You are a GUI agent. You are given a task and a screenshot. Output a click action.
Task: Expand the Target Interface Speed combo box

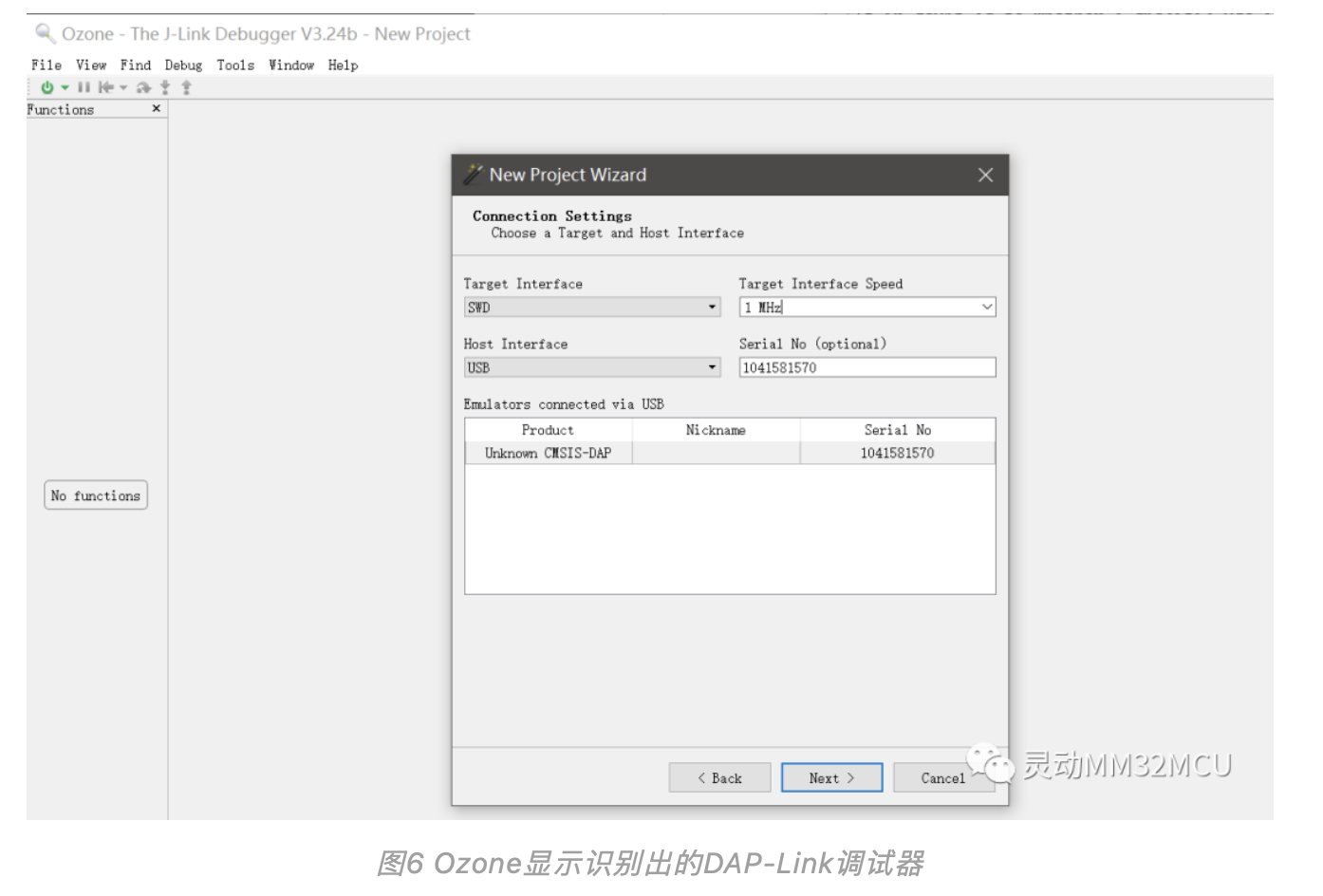[x=987, y=308]
